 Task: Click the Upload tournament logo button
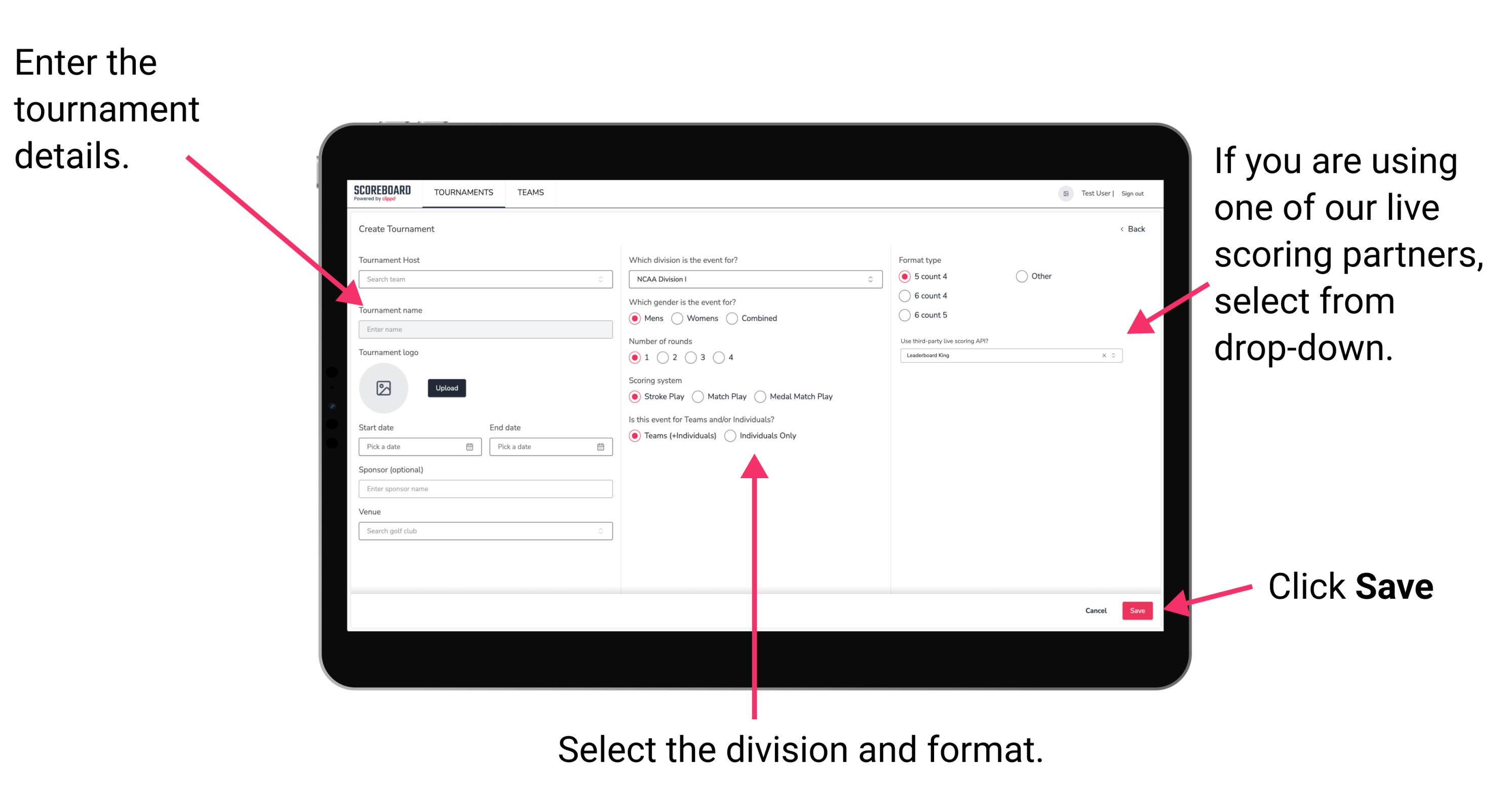click(447, 388)
